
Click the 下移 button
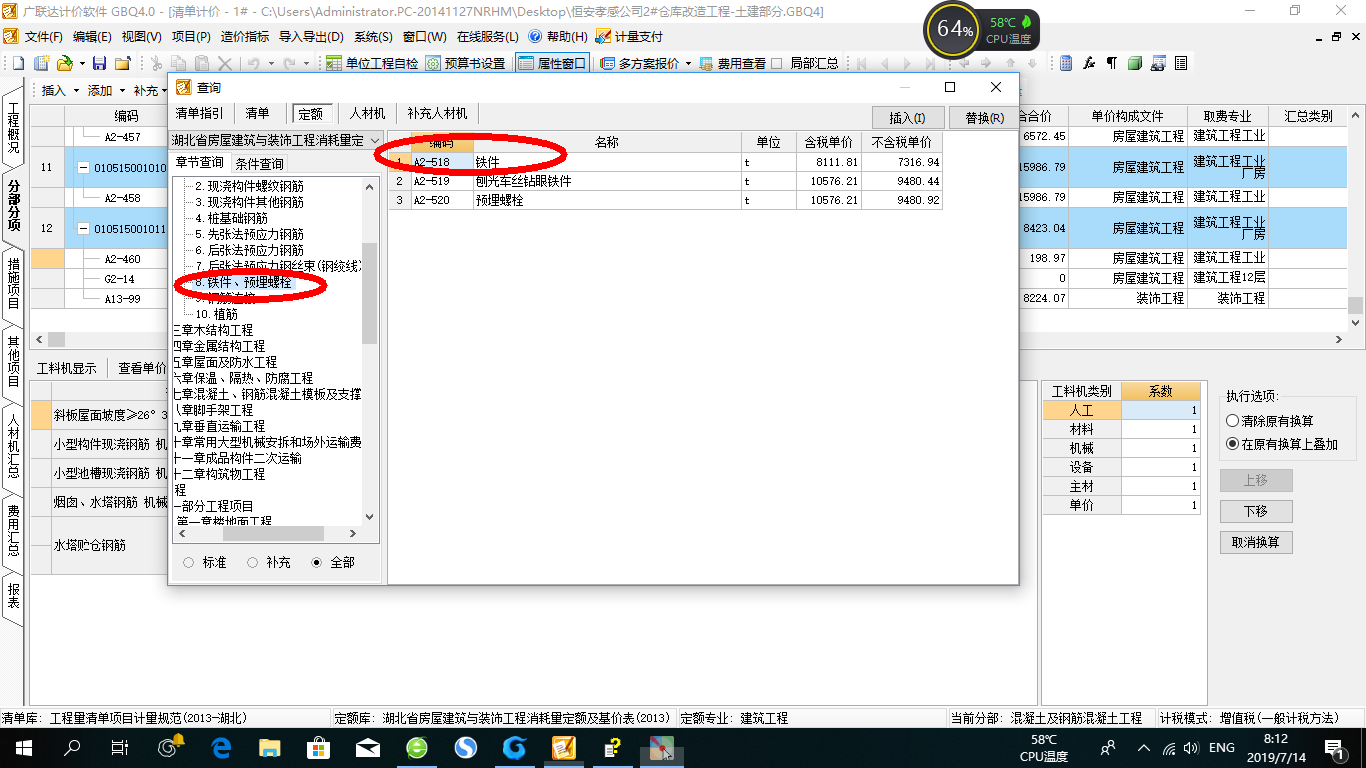pos(1255,511)
